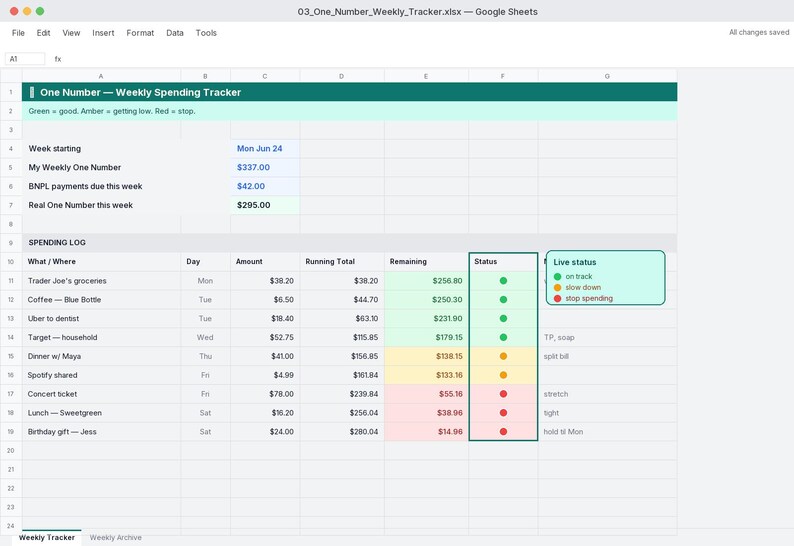Select the $138.15 remaining cell

coord(426,356)
